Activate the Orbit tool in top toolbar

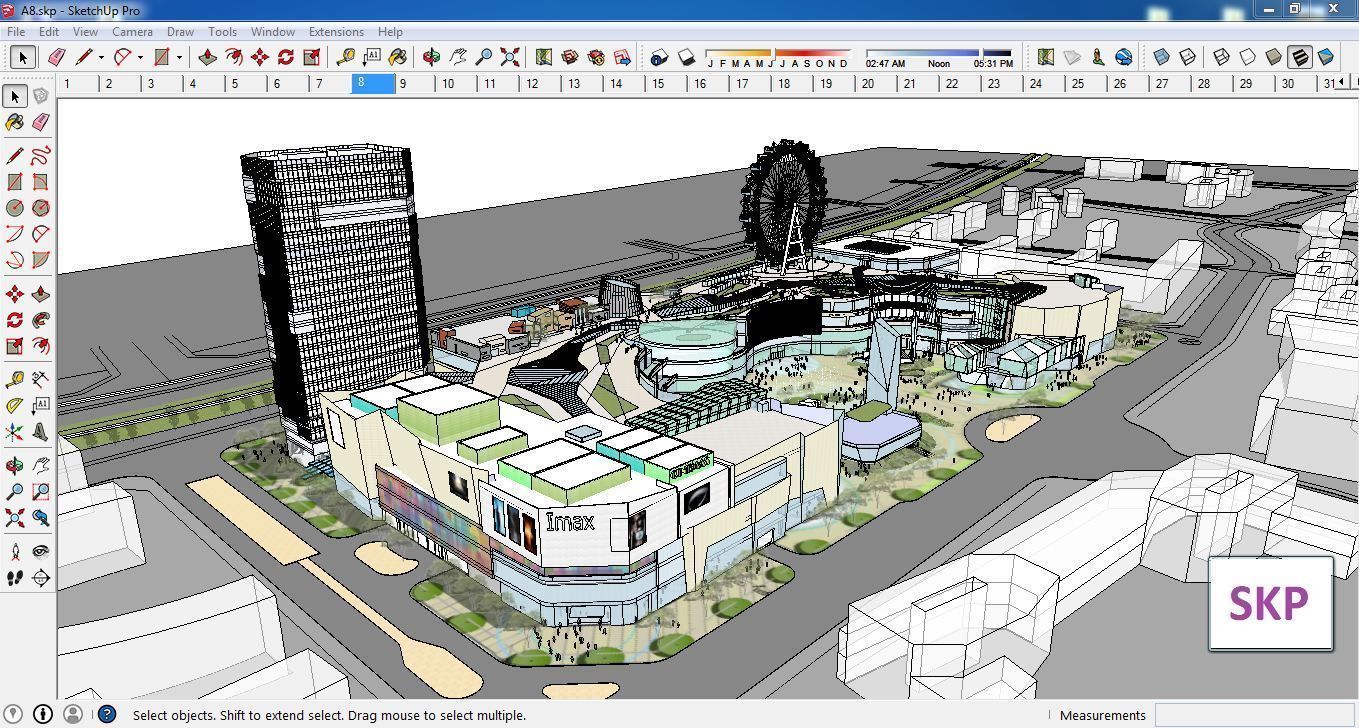tap(430, 58)
